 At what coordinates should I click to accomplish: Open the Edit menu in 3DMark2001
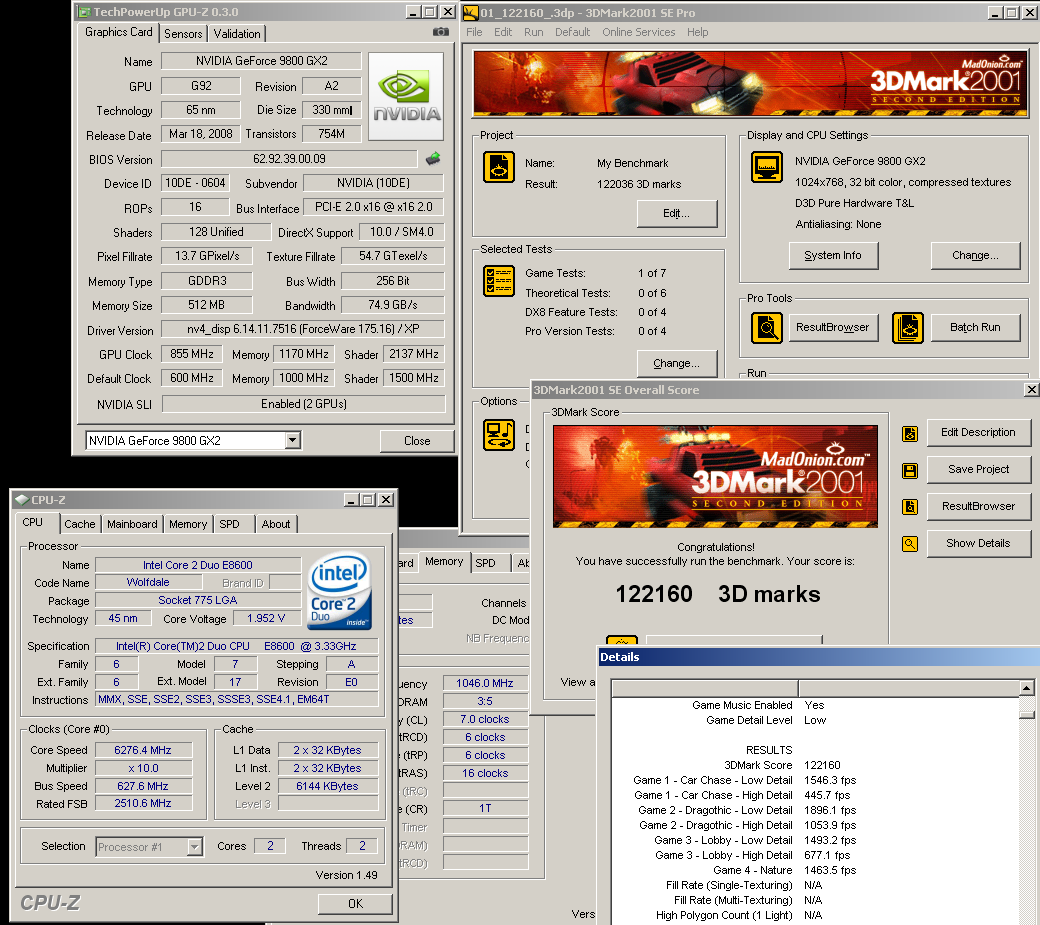pos(503,32)
